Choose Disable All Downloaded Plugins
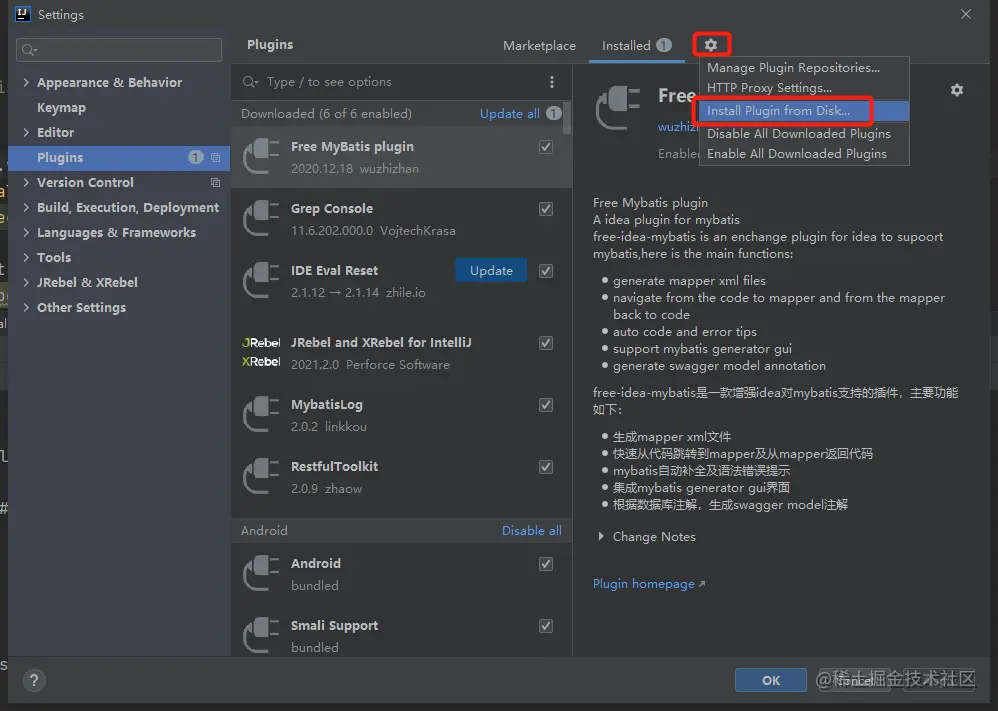 (x=805, y=134)
